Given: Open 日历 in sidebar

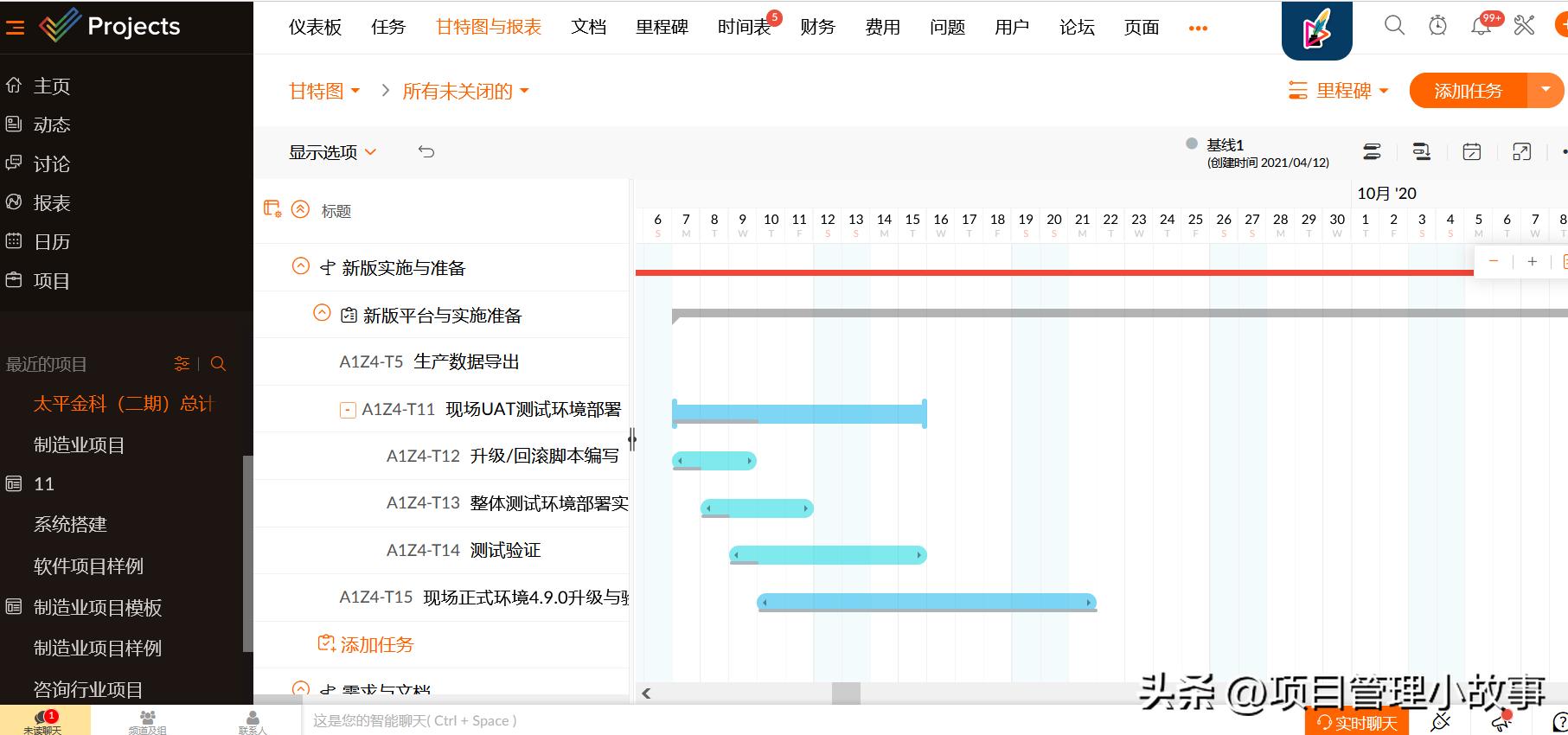Looking at the screenshot, I should coord(52,241).
